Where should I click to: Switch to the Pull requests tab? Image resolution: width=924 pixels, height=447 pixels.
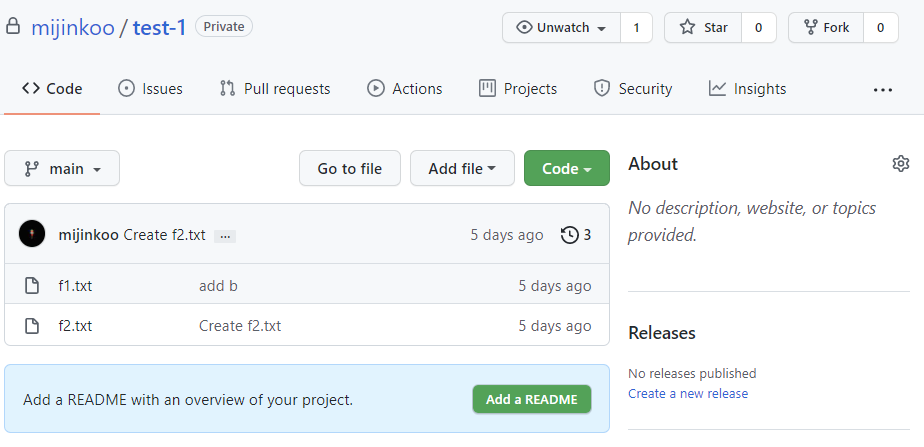275,89
